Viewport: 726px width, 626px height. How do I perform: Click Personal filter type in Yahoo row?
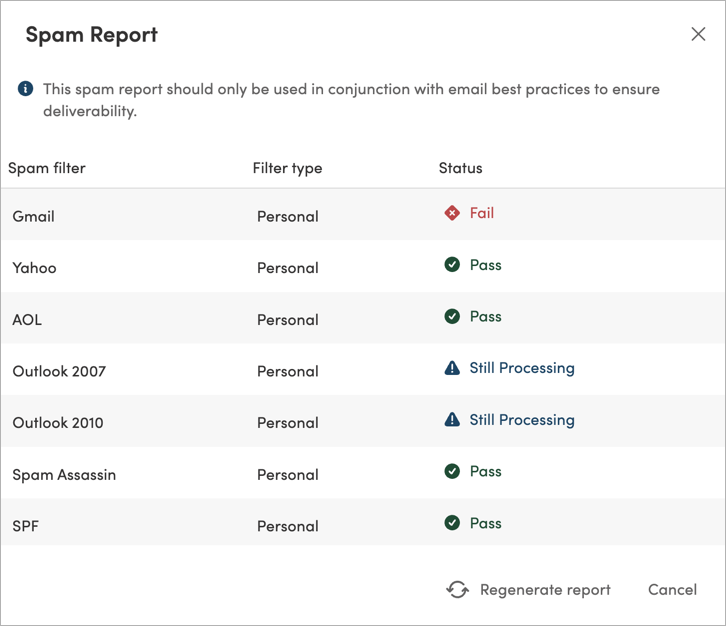pos(288,268)
